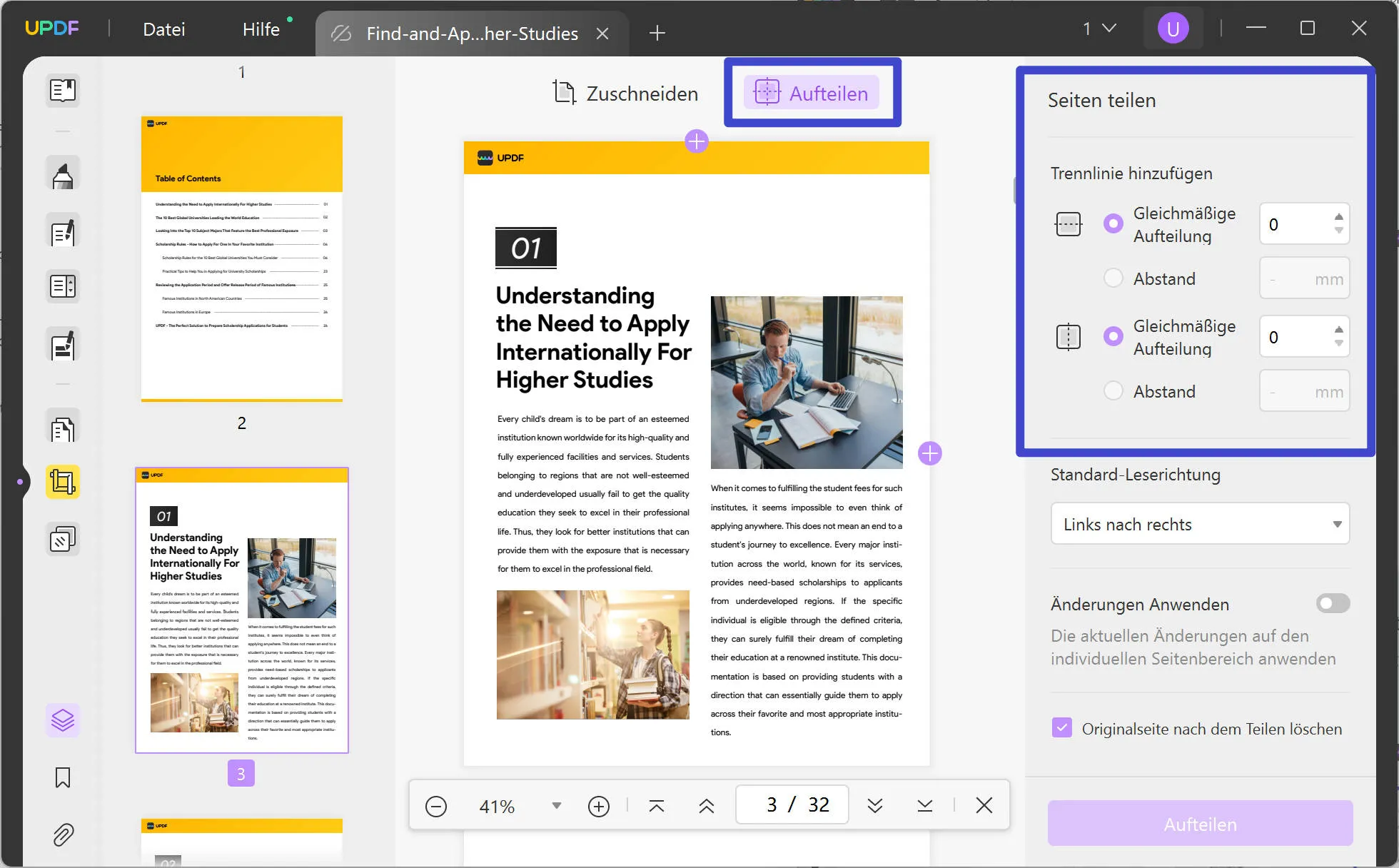Open the zoom percentage dropdown arrow

(557, 806)
